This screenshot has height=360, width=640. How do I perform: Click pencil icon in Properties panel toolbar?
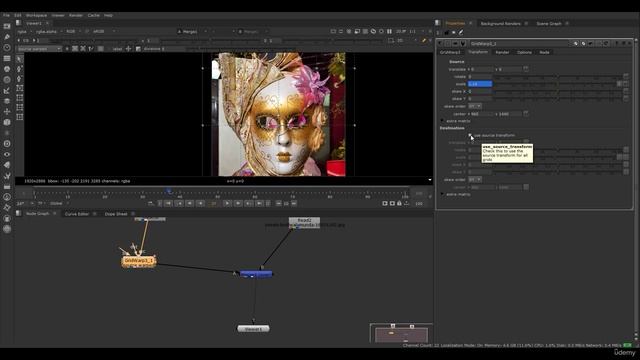(x=461, y=33)
